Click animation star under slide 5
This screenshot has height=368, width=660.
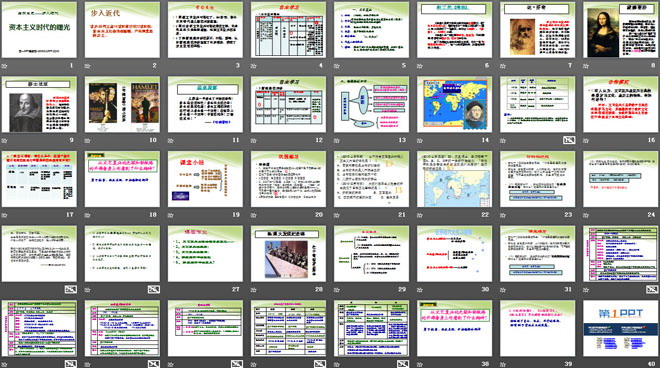pos(337,66)
